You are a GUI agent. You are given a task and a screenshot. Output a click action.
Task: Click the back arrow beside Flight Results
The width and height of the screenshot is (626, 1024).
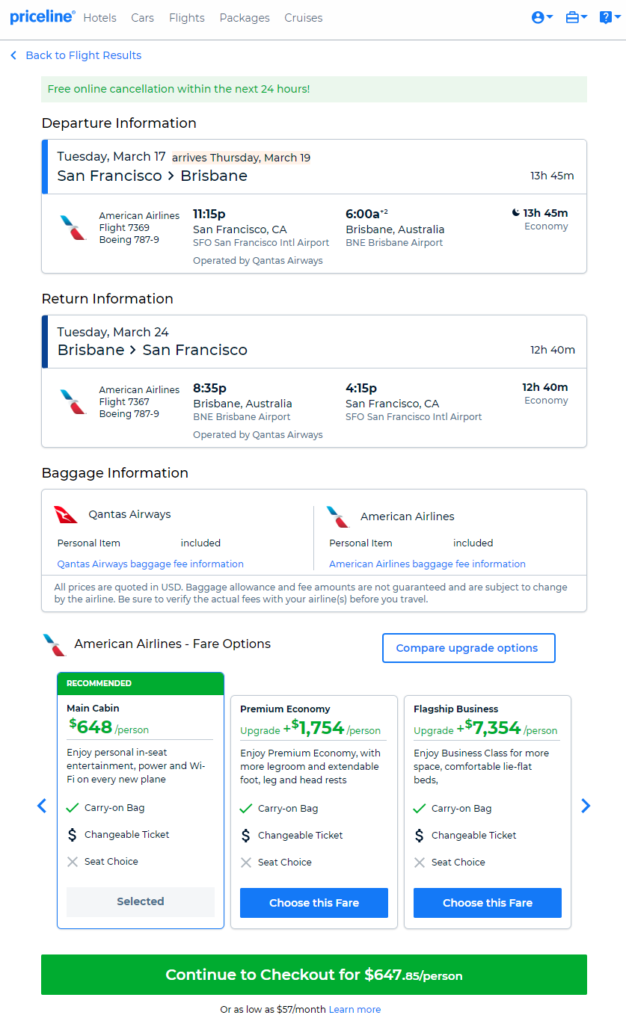(14, 56)
